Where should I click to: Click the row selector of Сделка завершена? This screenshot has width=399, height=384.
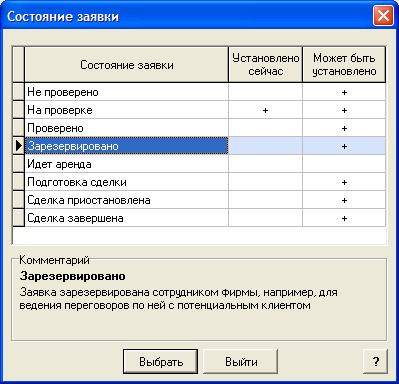click(19, 218)
